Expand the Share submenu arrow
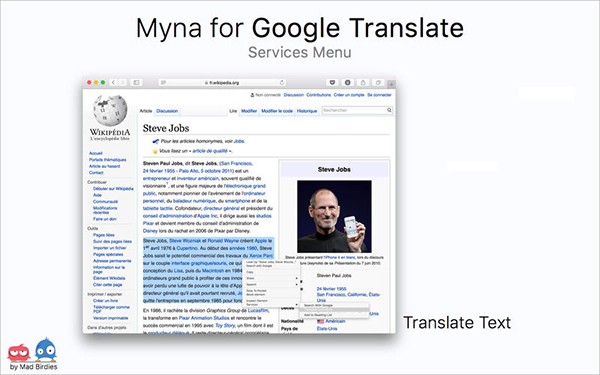Screen dimensions: 600x375 coord(297,279)
